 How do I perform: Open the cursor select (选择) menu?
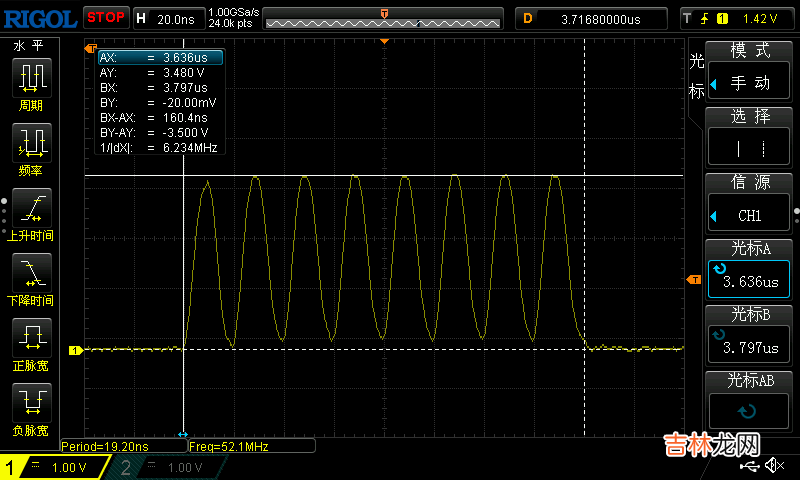pyautogui.click(x=750, y=138)
